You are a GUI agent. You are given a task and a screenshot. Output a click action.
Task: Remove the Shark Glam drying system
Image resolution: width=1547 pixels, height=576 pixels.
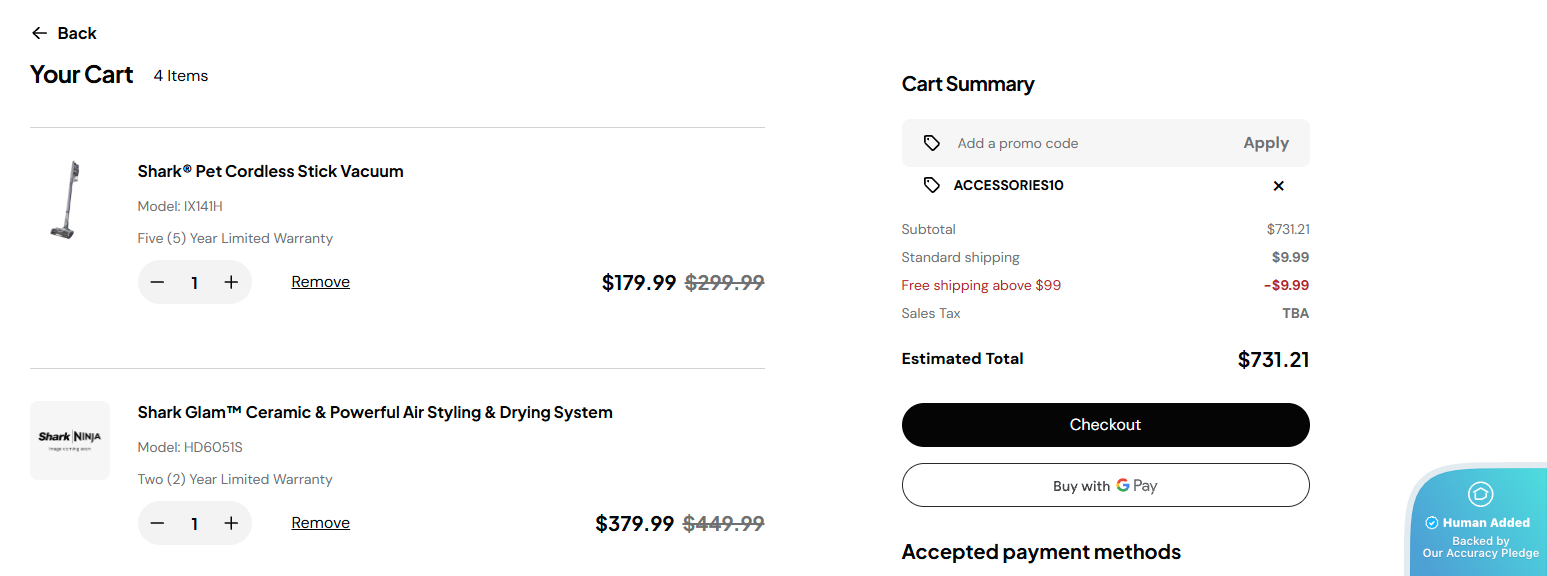tap(320, 523)
